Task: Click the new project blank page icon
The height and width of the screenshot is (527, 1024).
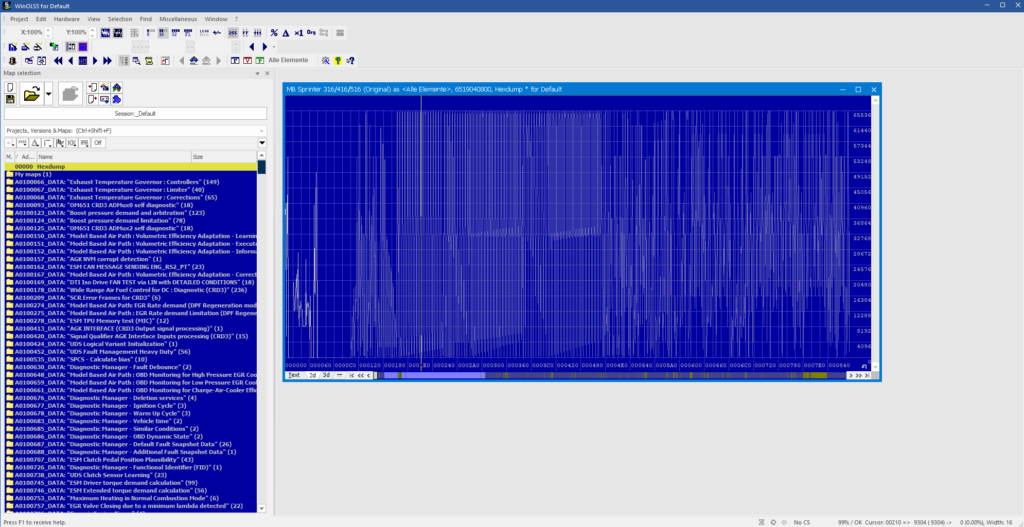Action: (10, 87)
